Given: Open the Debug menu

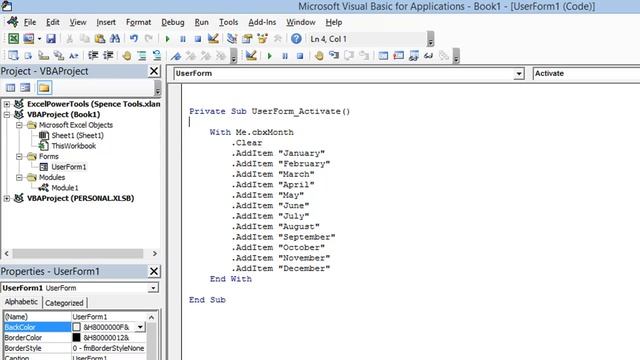Looking at the screenshot, I should pyautogui.click(x=173, y=22).
